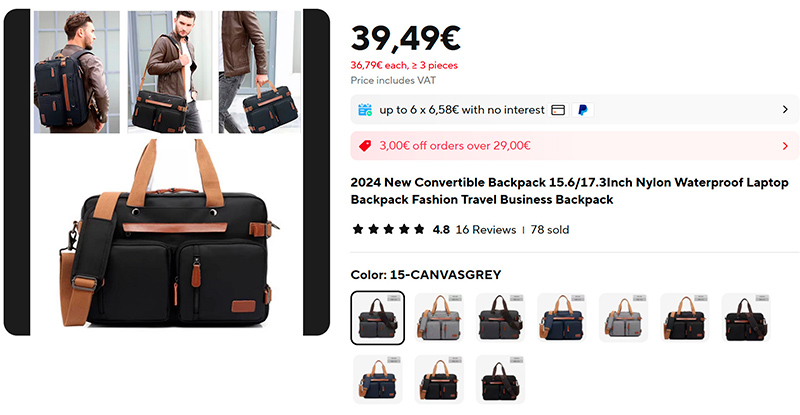Click the credit card icon beside PayPal
Screen dimensions: 800x415
click(x=558, y=110)
